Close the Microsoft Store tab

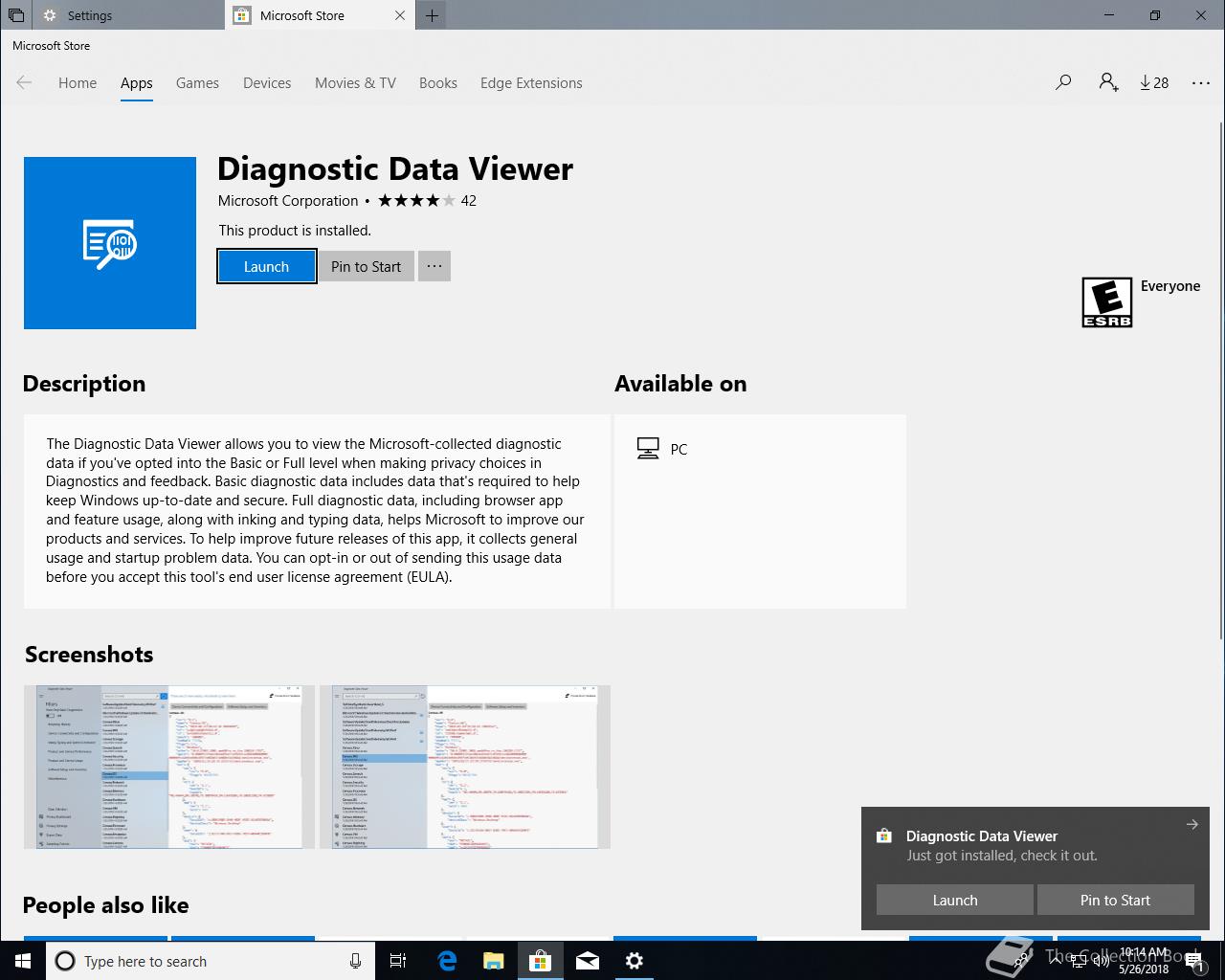(x=400, y=15)
